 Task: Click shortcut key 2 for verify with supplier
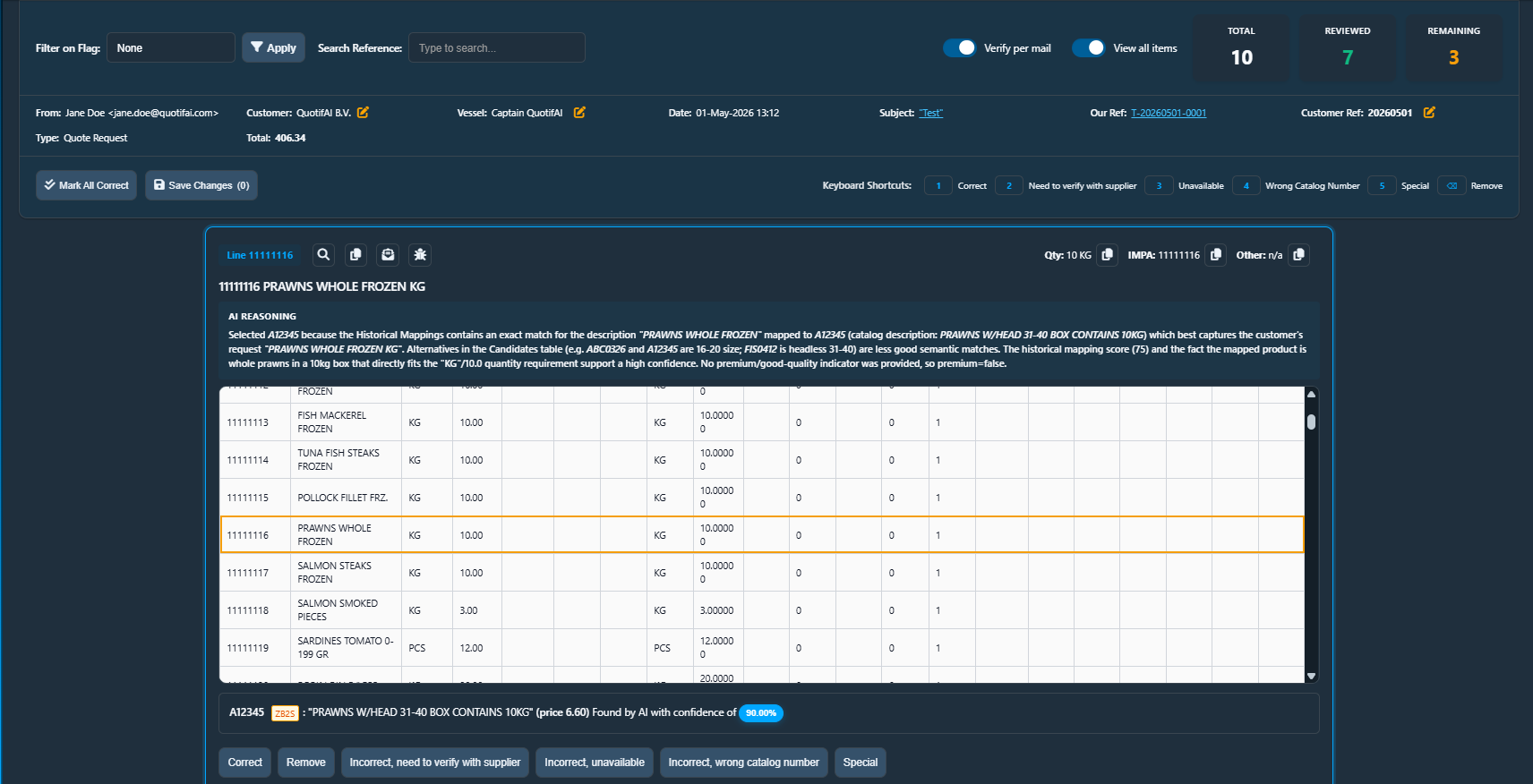(x=1009, y=186)
